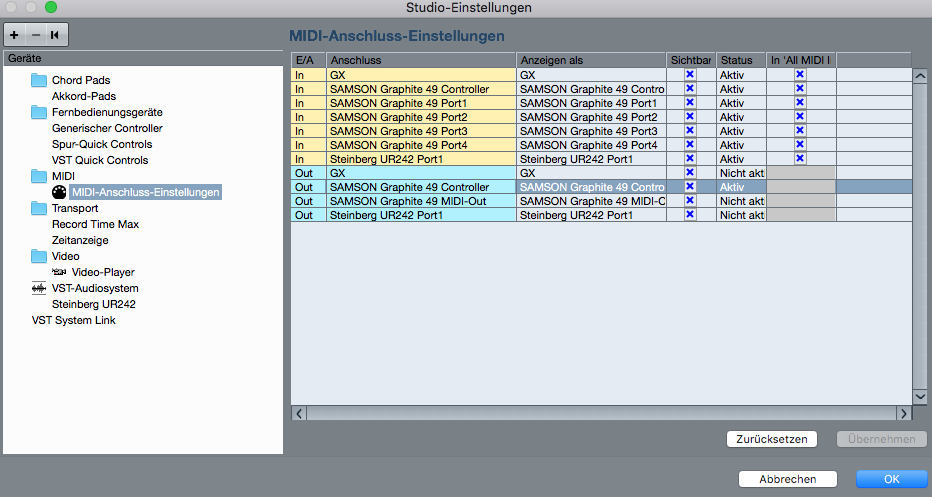Toggle Sichtbar for In Steinberg UR242 Port1
This screenshot has height=497, width=932.
(x=690, y=158)
